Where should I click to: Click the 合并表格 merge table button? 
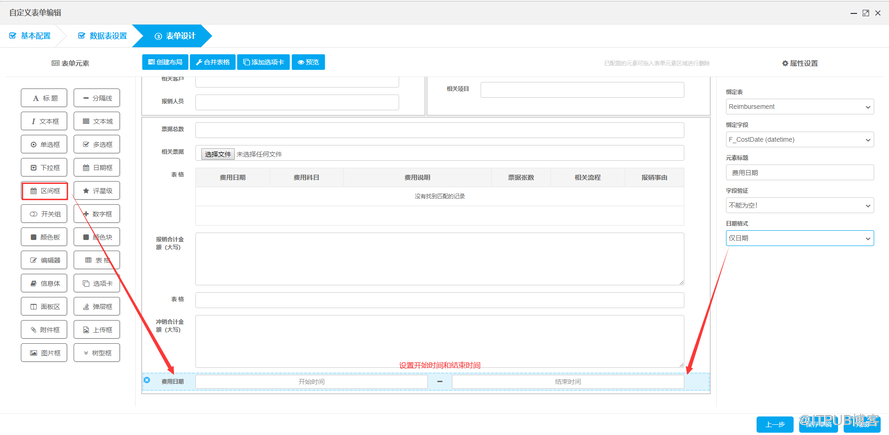212,62
